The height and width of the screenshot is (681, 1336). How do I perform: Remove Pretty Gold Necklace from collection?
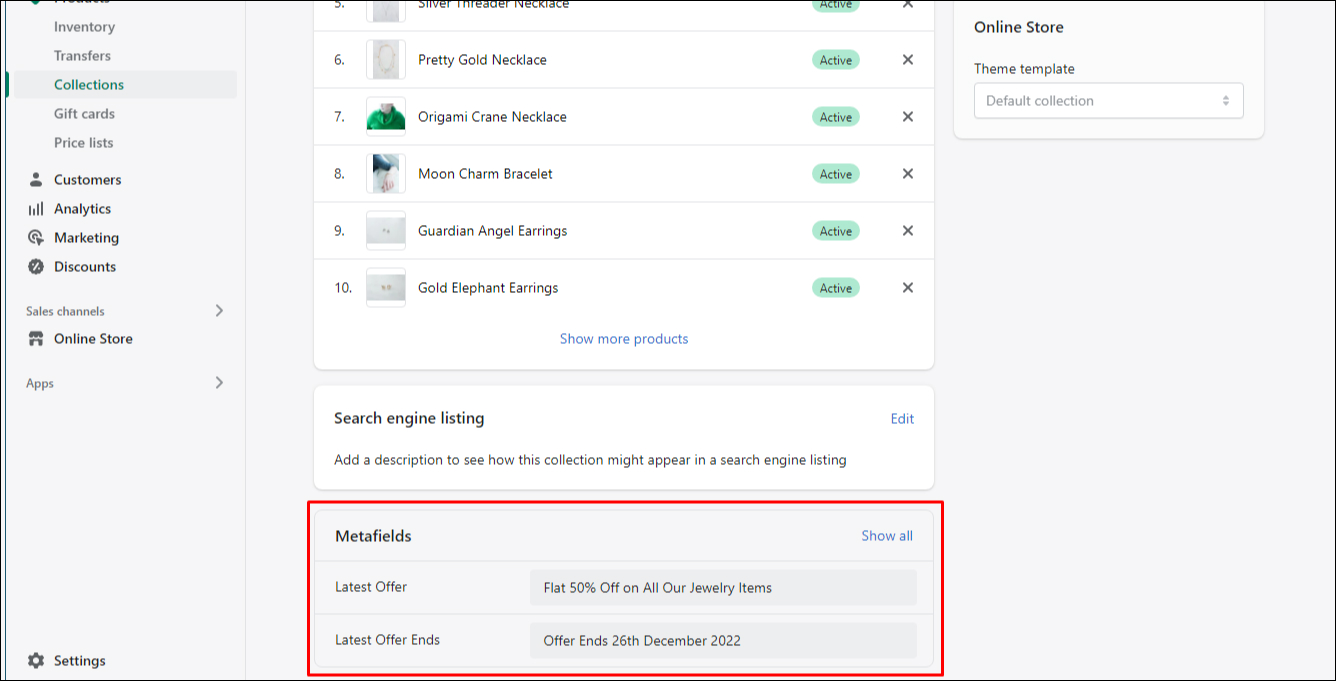(x=908, y=60)
